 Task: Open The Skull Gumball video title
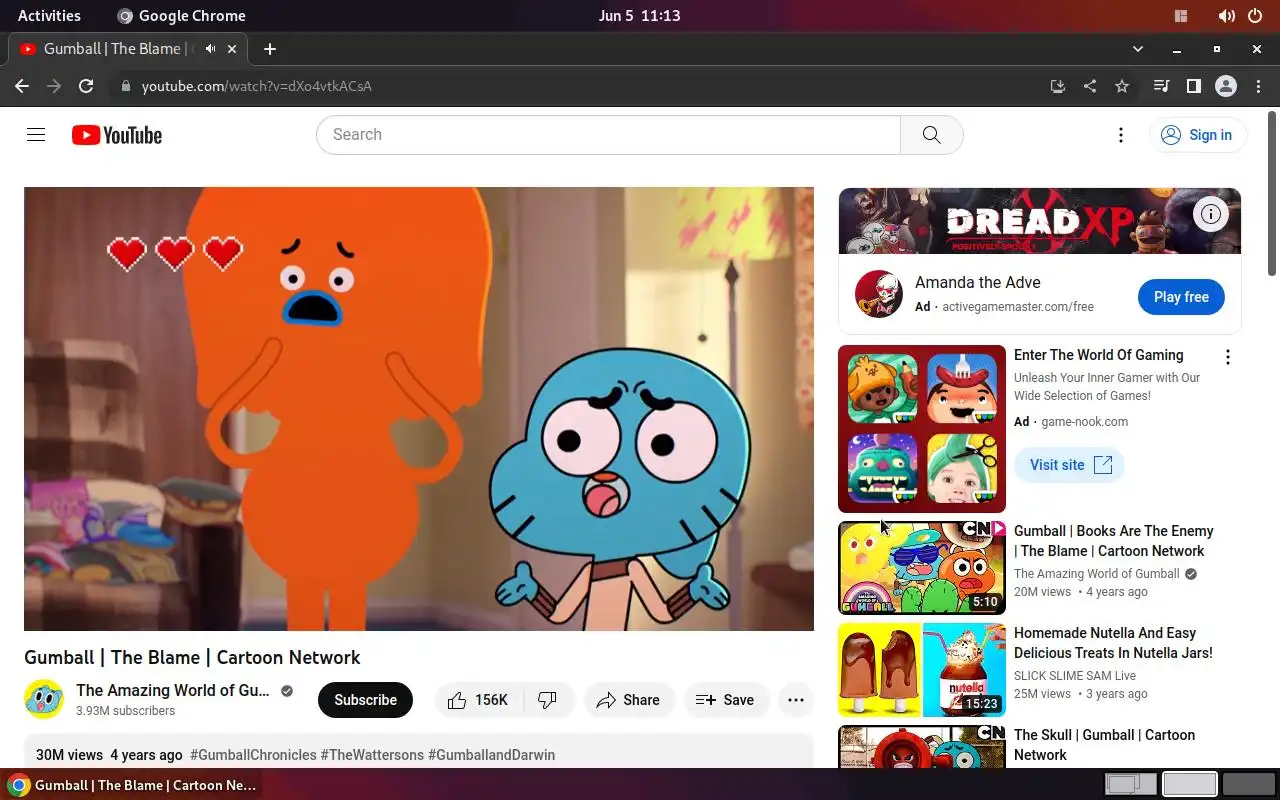(x=1104, y=745)
